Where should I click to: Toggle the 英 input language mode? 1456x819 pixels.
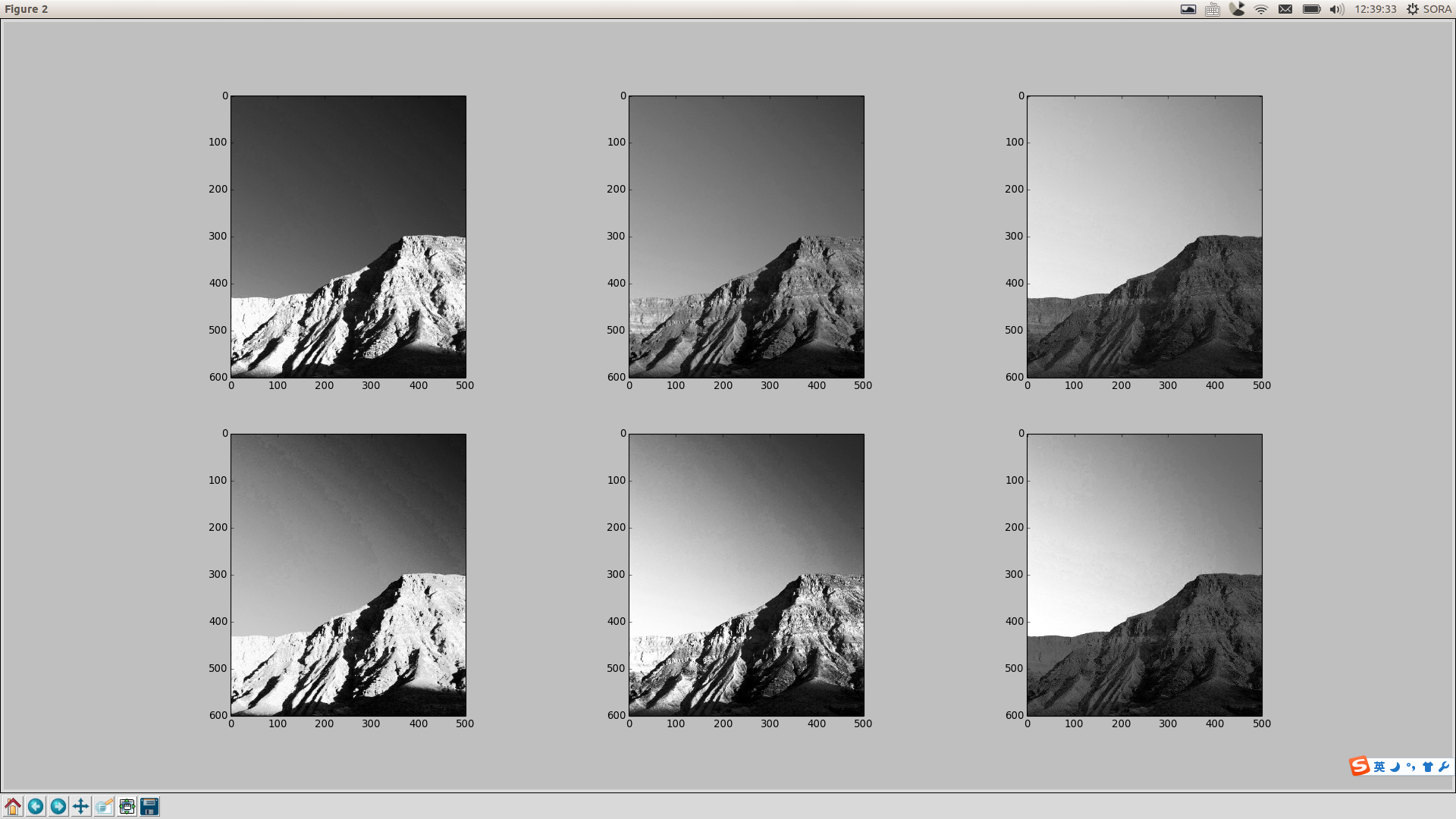(1379, 767)
